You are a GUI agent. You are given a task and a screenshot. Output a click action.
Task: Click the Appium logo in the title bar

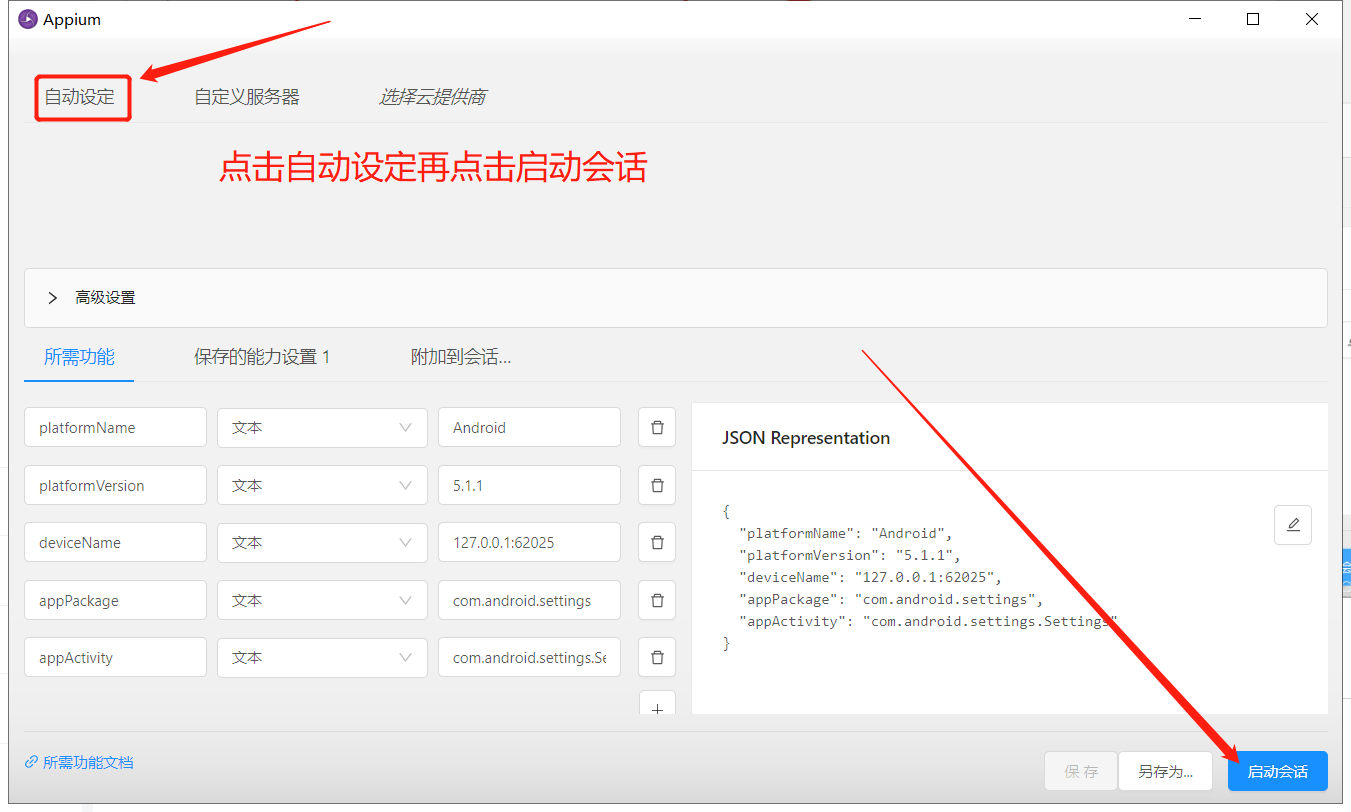tap(27, 19)
